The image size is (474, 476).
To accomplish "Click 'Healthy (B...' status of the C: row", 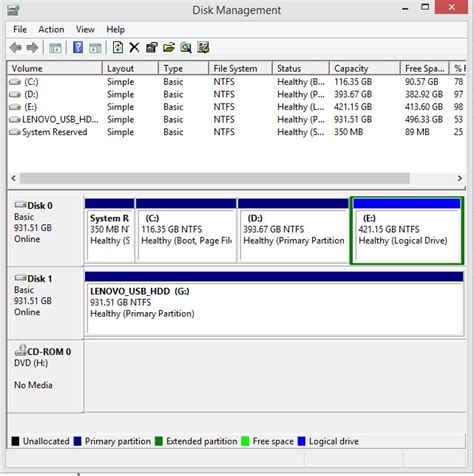I will (x=301, y=82).
